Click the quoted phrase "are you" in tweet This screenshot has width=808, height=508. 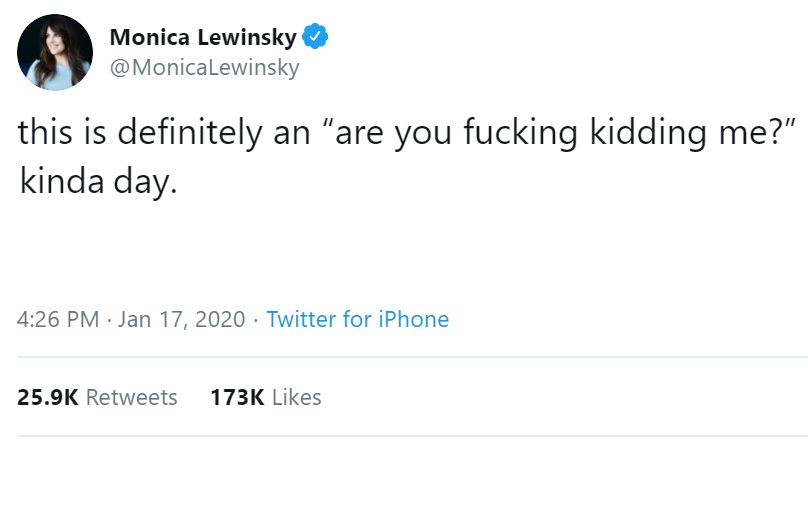pyautogui.click(x=396, y=134)
